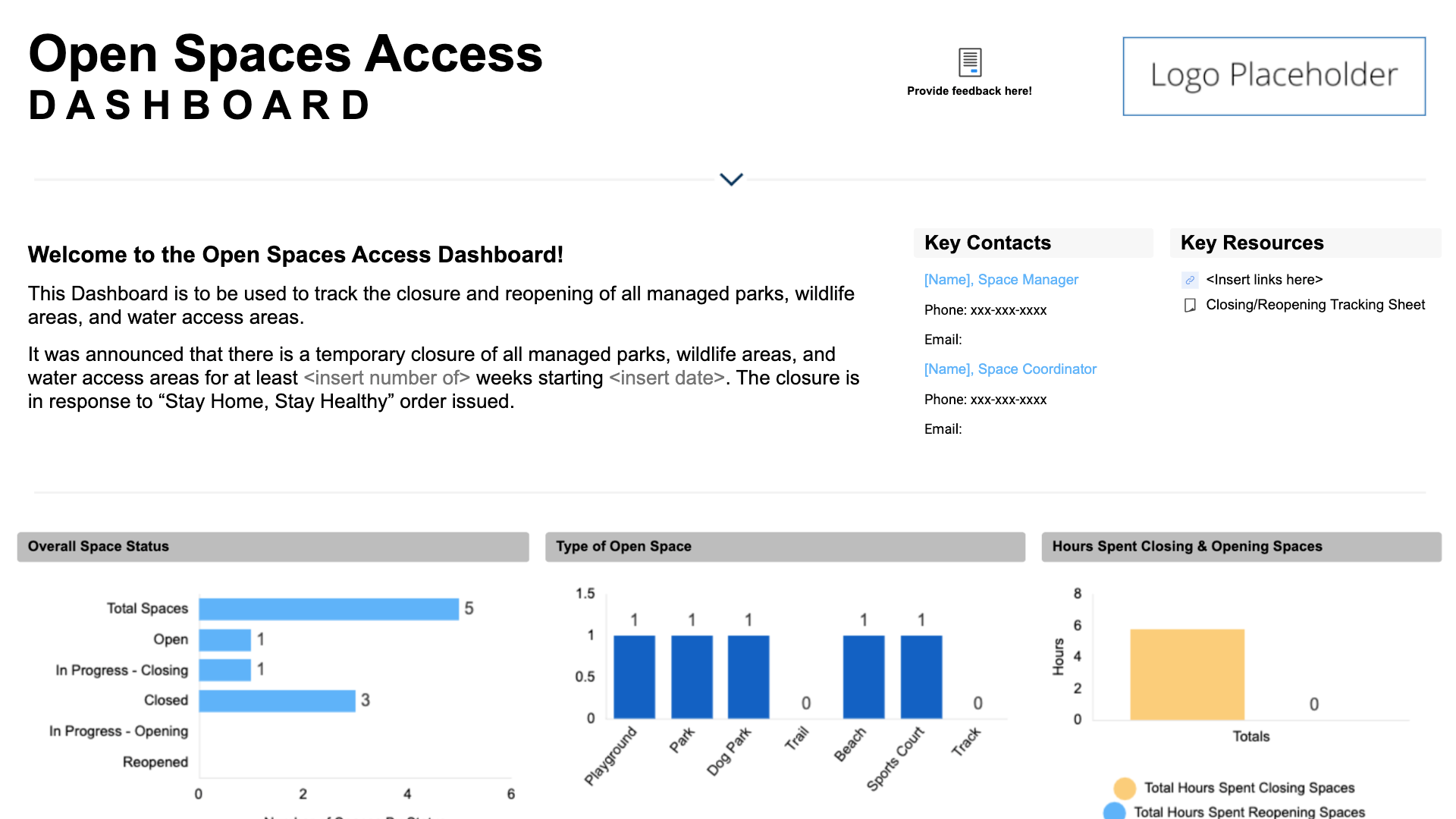Click the 'Provide feedback here!' label
1456x819 pixels.
[x=969, y=91]
